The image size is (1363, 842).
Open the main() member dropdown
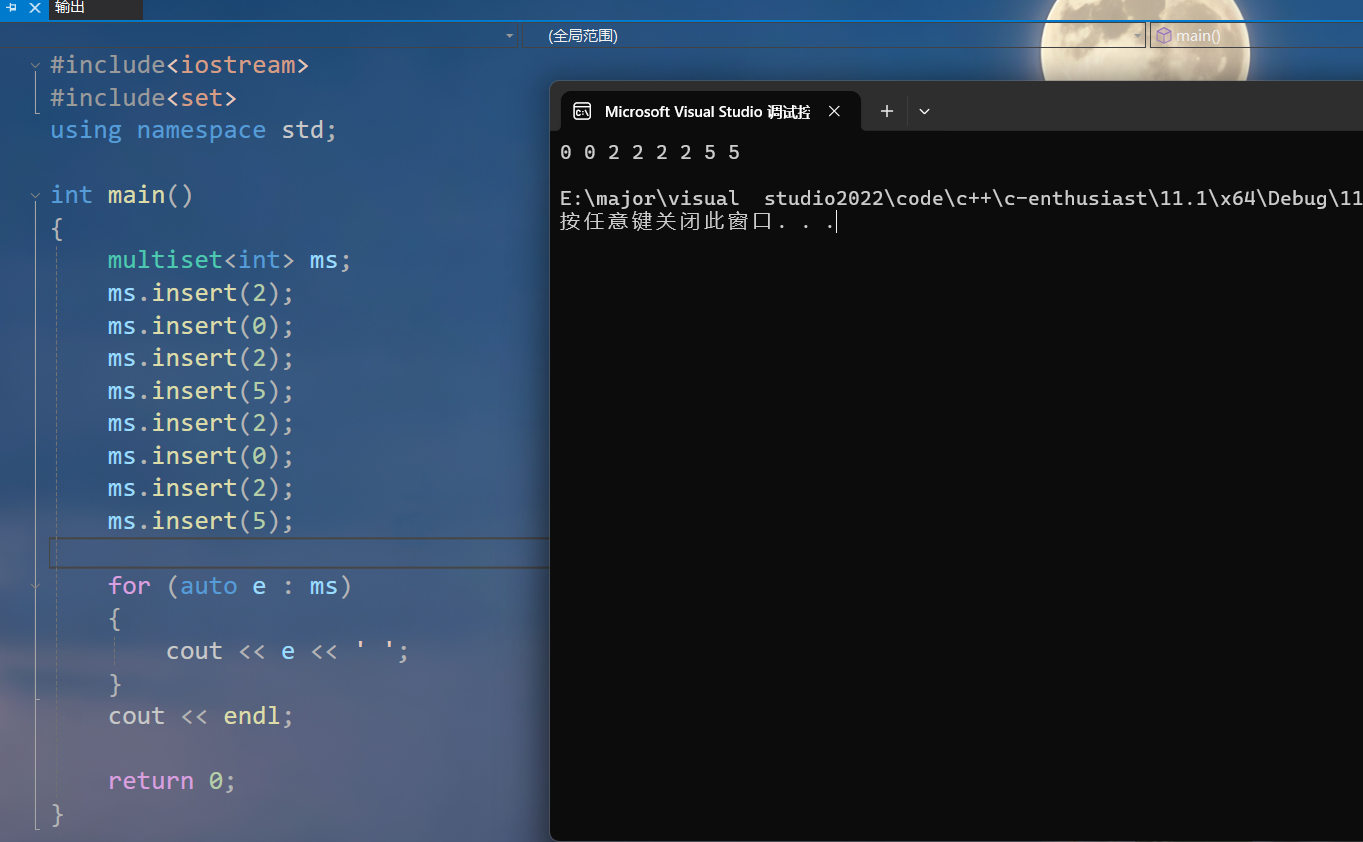point(1256,36)
